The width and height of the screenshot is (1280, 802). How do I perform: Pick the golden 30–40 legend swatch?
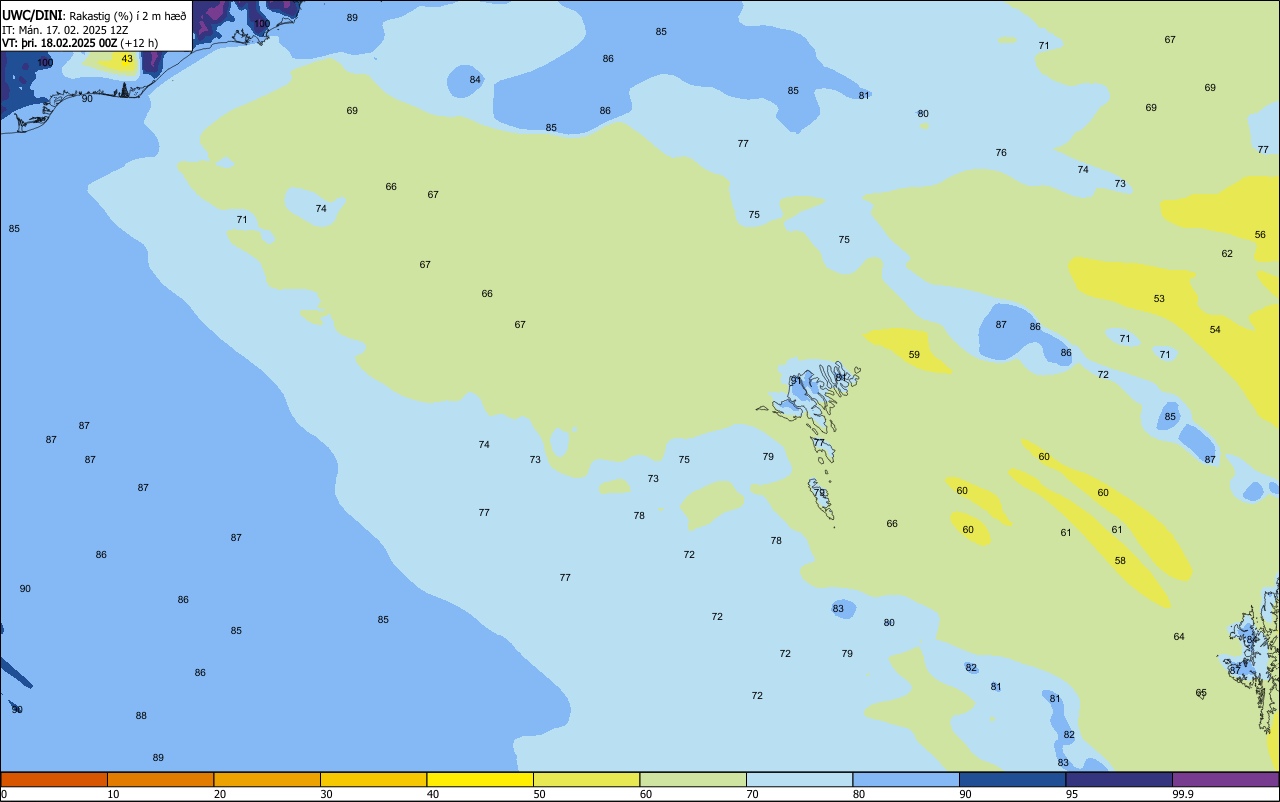(x=373, y=779)
